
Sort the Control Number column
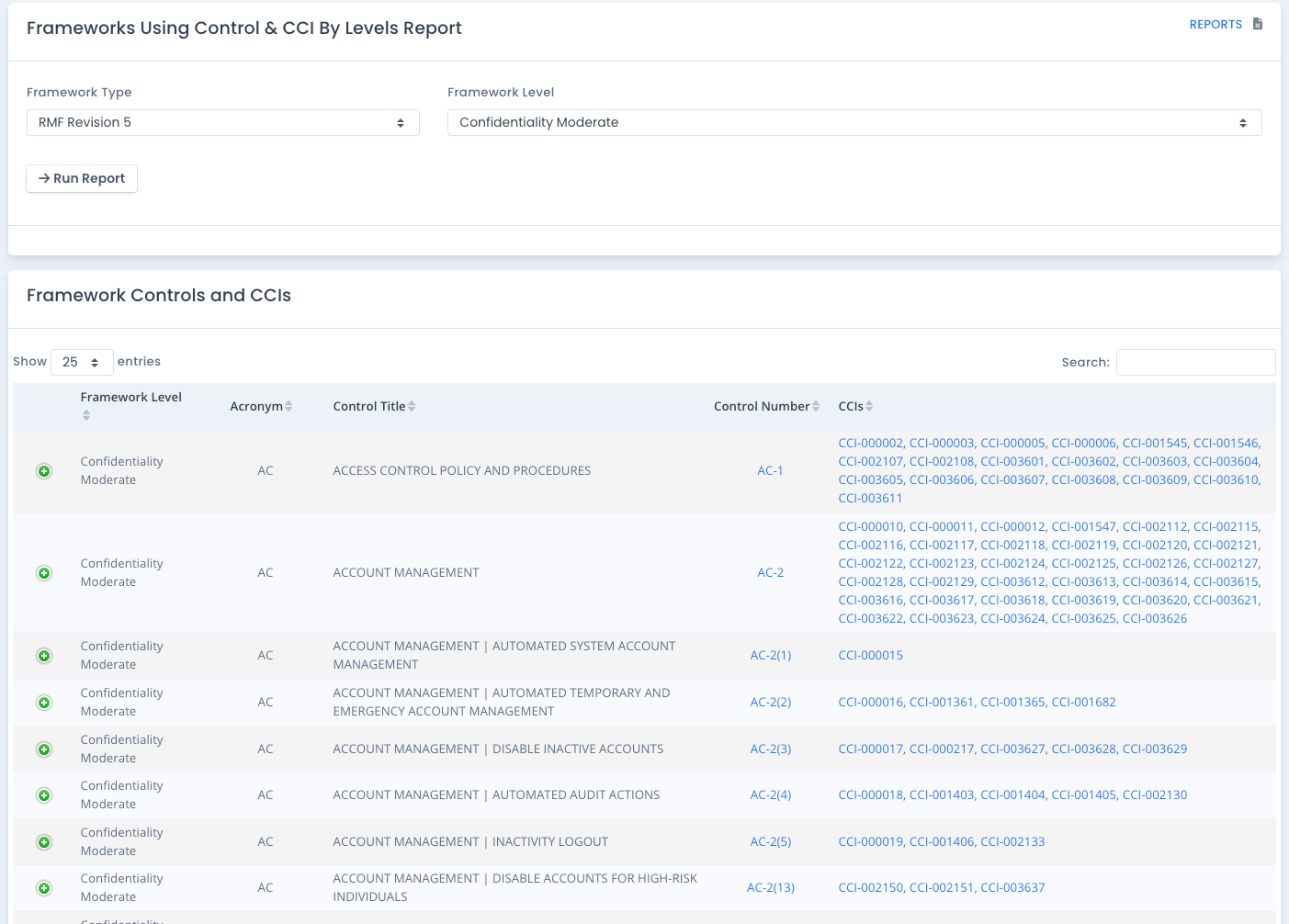pos(818,405)
